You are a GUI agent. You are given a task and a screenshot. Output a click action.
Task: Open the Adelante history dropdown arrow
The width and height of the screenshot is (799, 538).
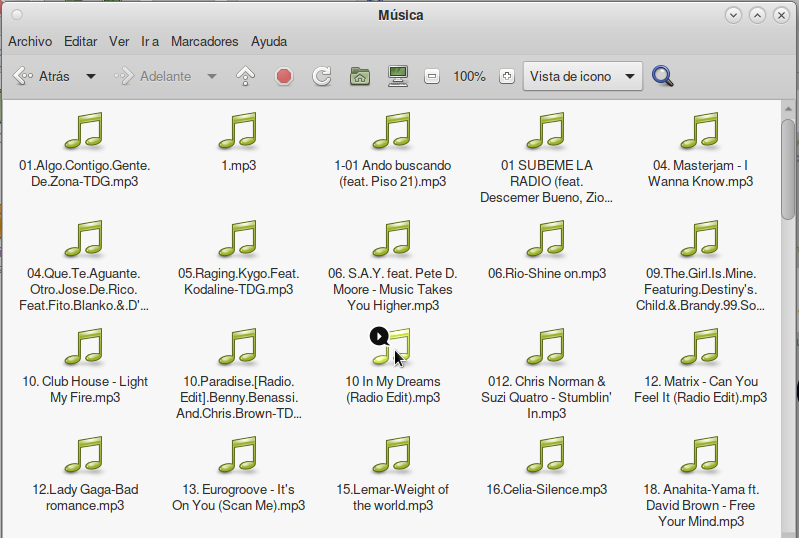(x=211, y=76)
